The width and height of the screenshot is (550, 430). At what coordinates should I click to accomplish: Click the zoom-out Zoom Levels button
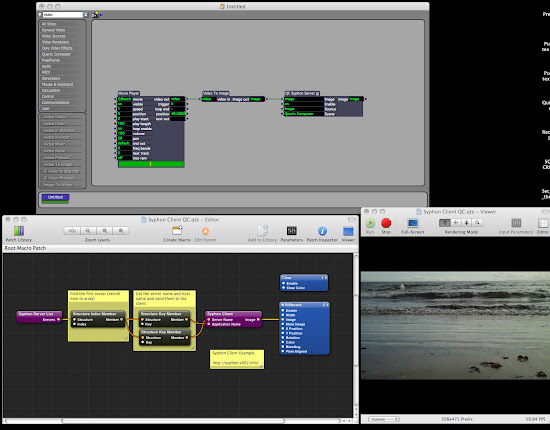pos(88,231)
